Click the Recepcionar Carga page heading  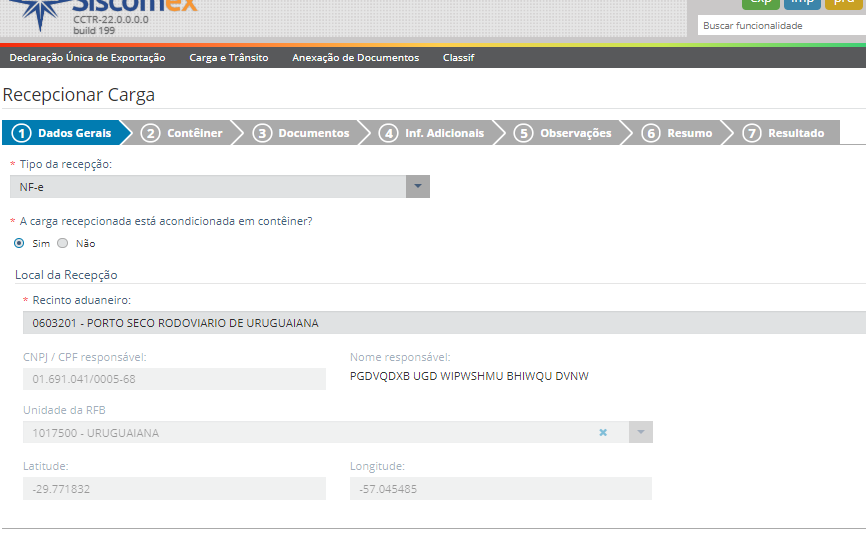[x=78, y=95]
